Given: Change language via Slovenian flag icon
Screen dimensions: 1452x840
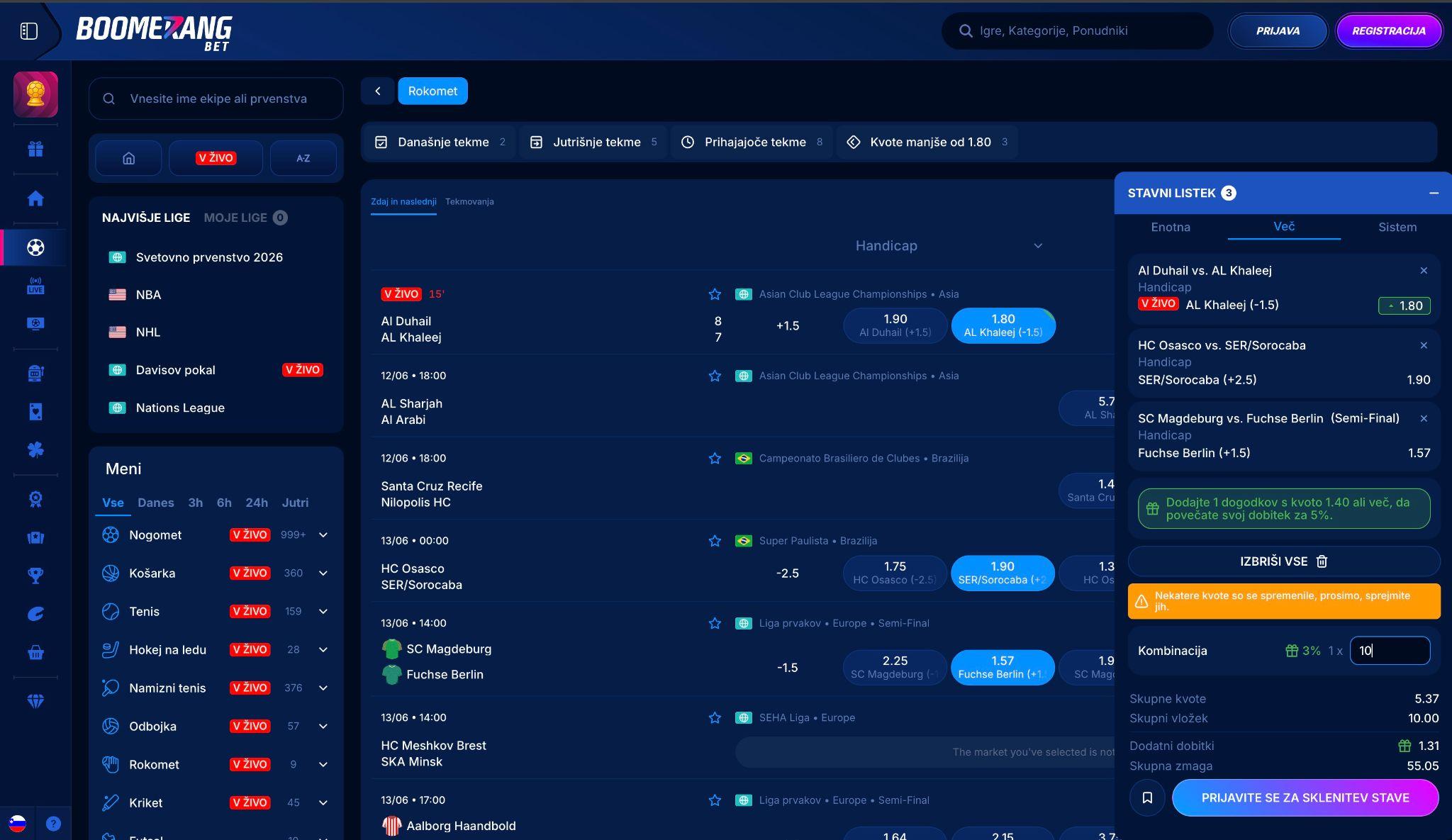Looking at the screenshot, I should click(x=18, y=824).
